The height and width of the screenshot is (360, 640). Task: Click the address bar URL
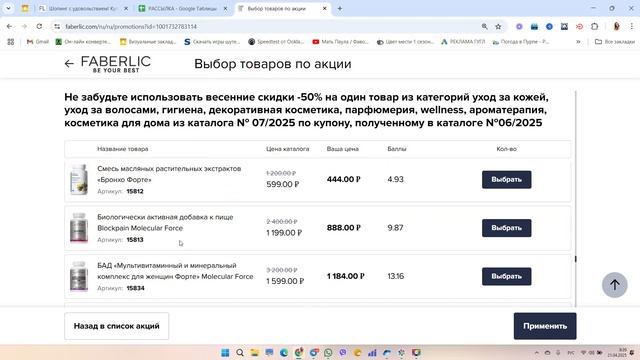pos(131,27)
